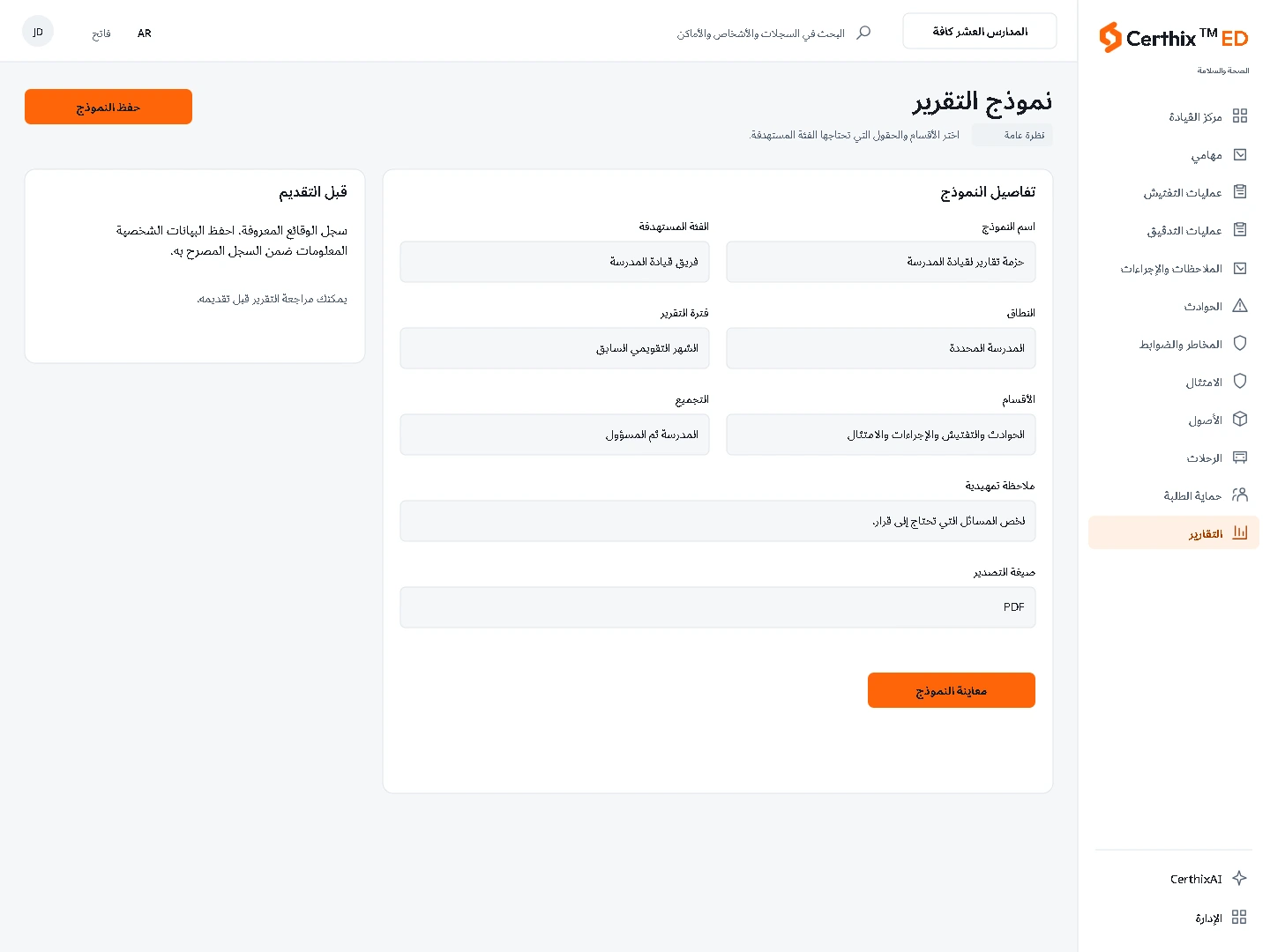This screenshot has height=952, width=1270.
Task: Open المخاطر والضوابط shield icon
Action: (1239, 344)
